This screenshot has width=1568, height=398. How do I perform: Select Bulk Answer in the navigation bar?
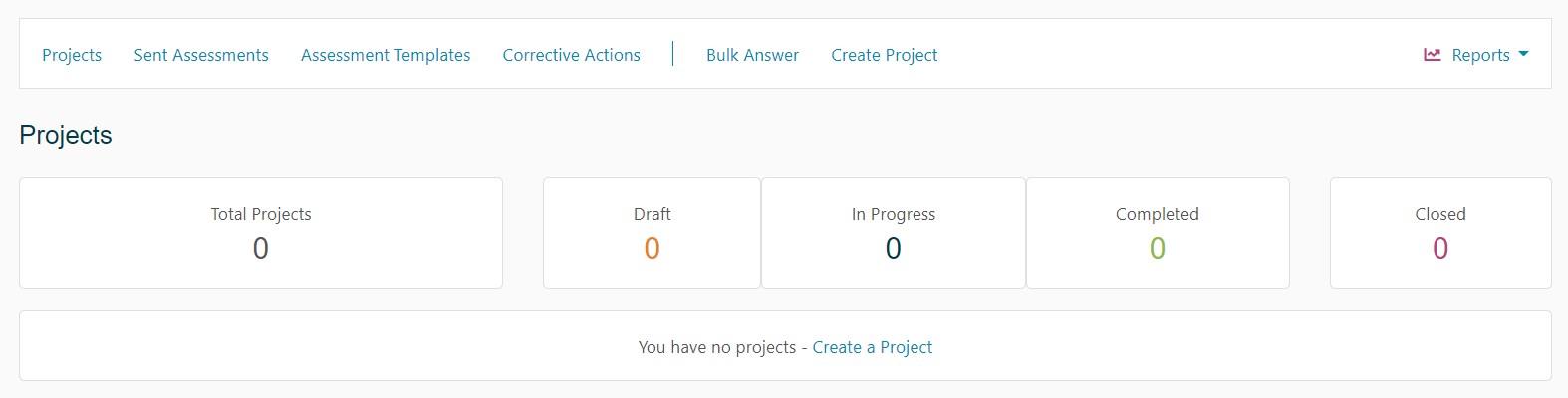tap(752, 55)
